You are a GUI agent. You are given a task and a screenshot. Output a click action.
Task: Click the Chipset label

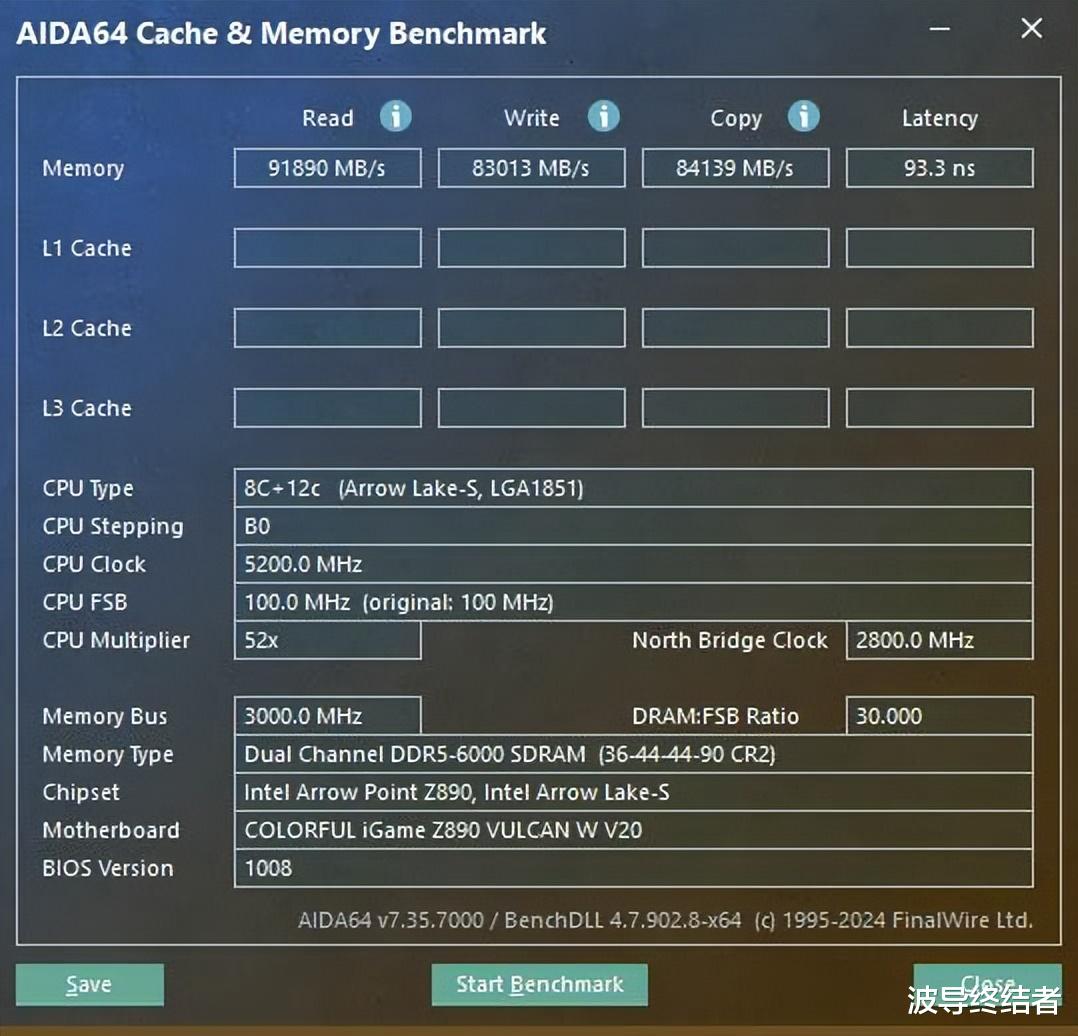coord(80,793)
